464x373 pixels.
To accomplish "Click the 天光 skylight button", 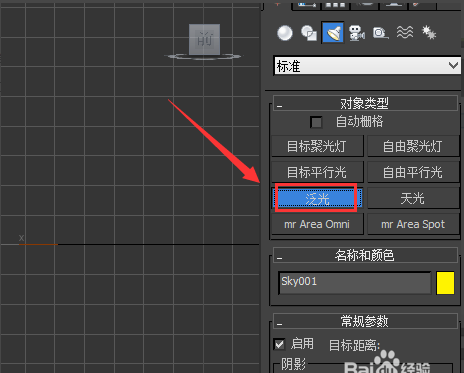I will (x=413, y=198).
